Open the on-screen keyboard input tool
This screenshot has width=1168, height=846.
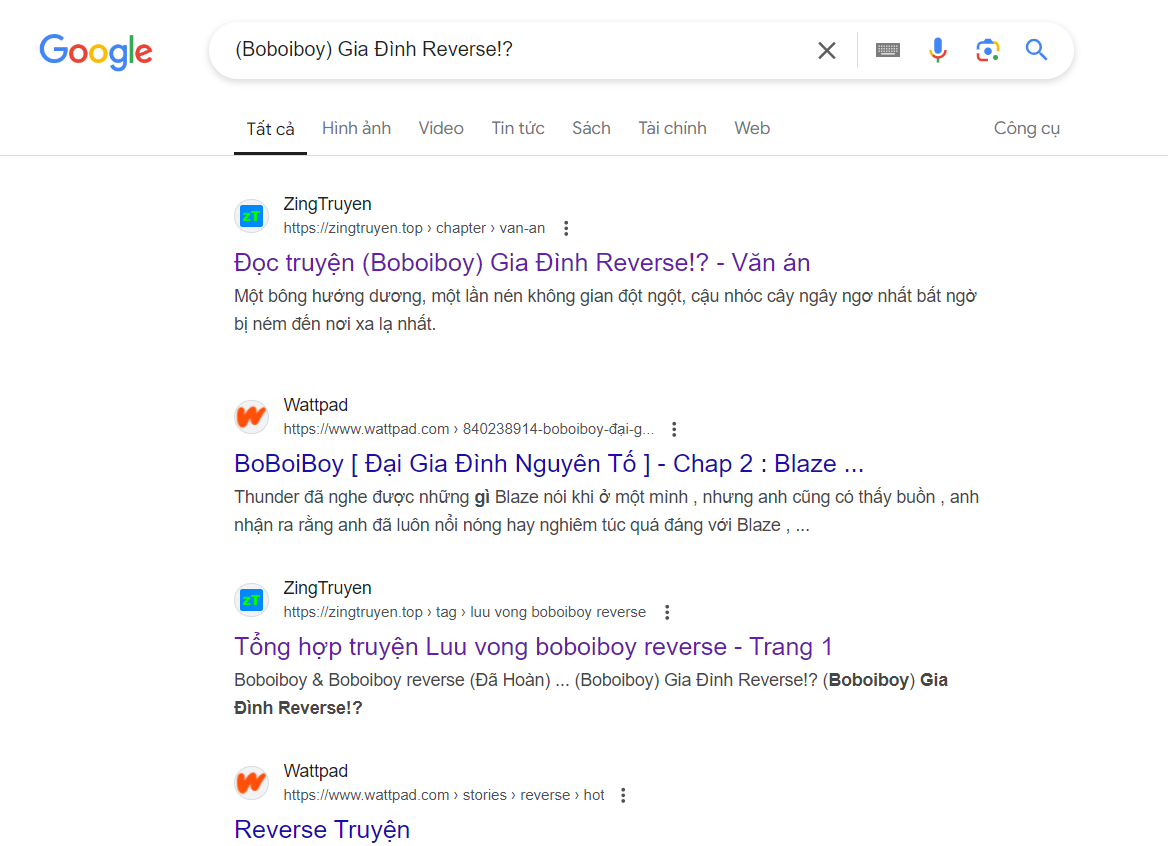click(888, 50)
